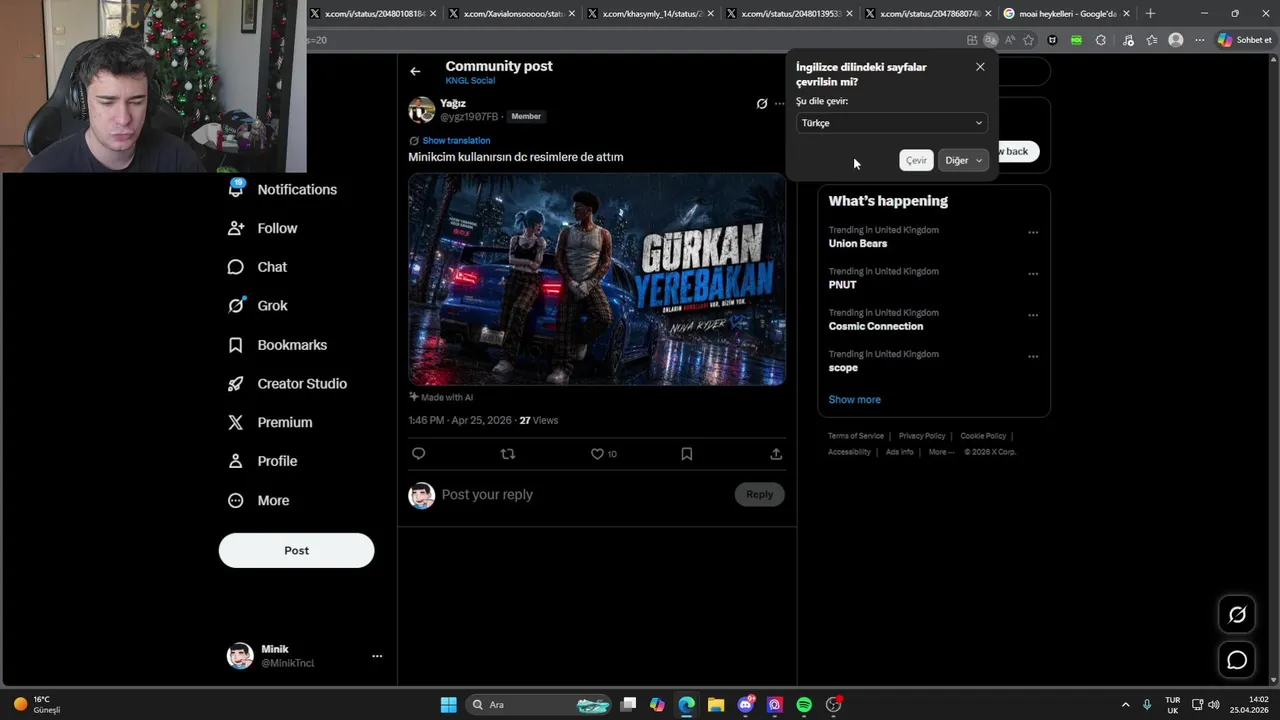Bookmark the post with bookmark icon
The image size is (1280, 720).
687,454
